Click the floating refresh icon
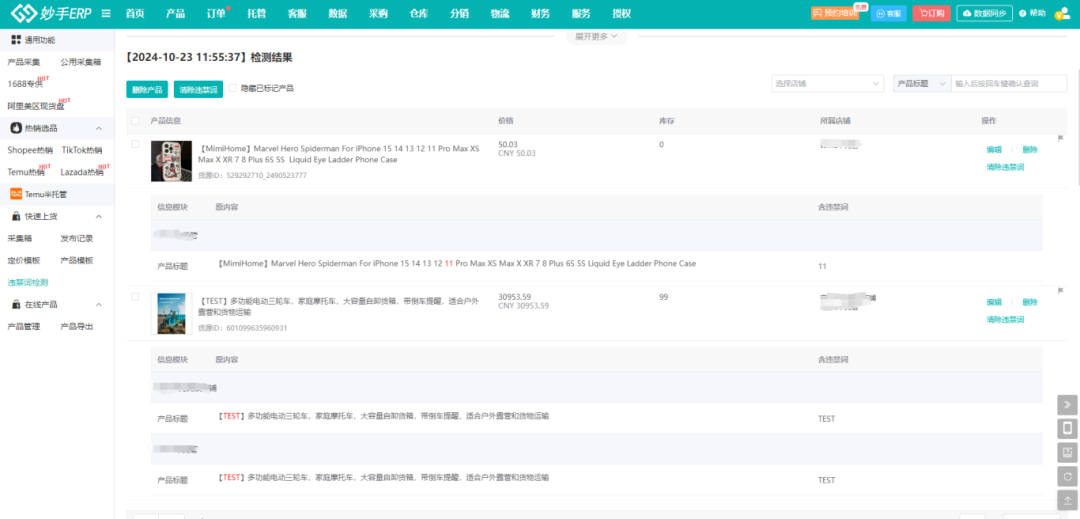 1067,476
